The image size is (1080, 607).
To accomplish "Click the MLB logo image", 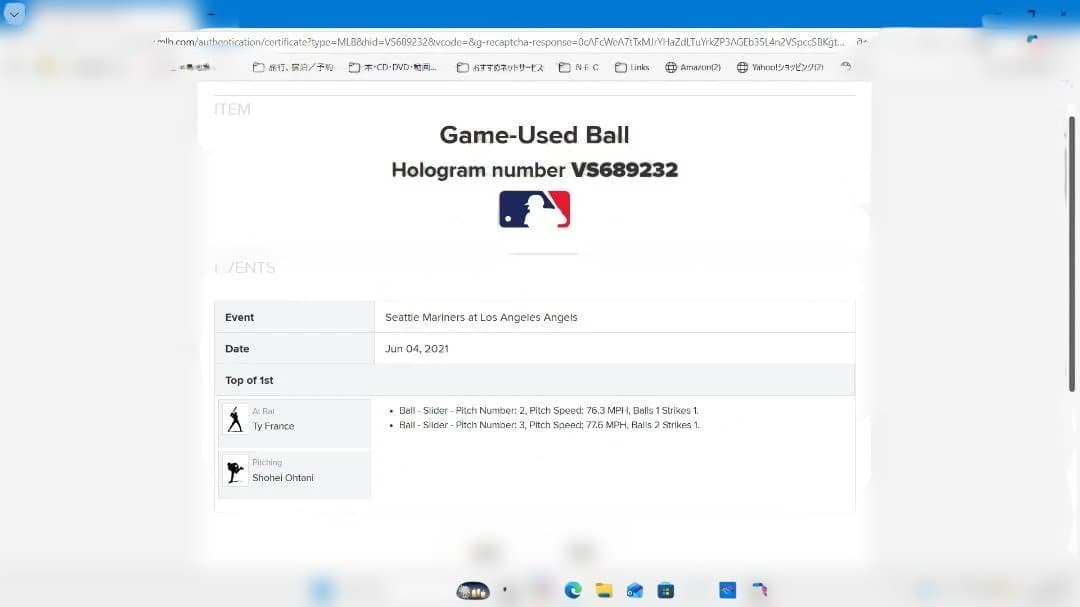I will [534, 209].
